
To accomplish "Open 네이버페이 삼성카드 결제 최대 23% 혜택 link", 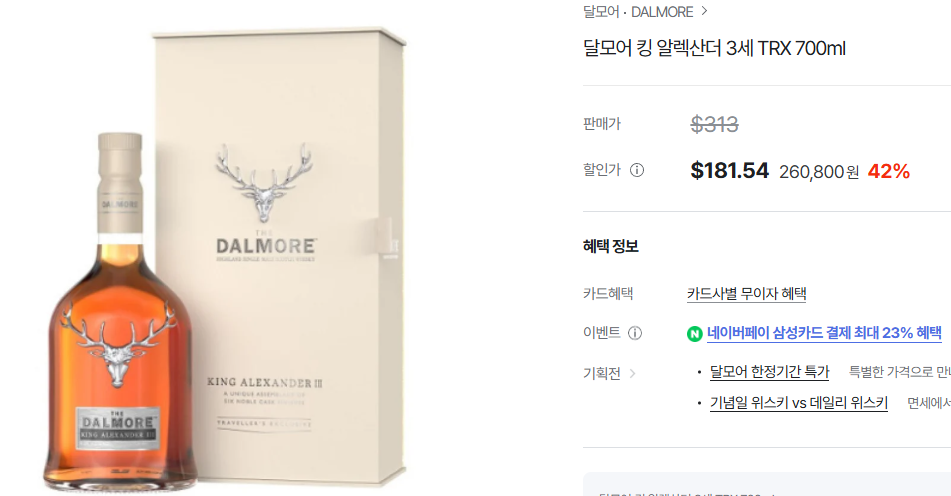I will pos(824,333).
